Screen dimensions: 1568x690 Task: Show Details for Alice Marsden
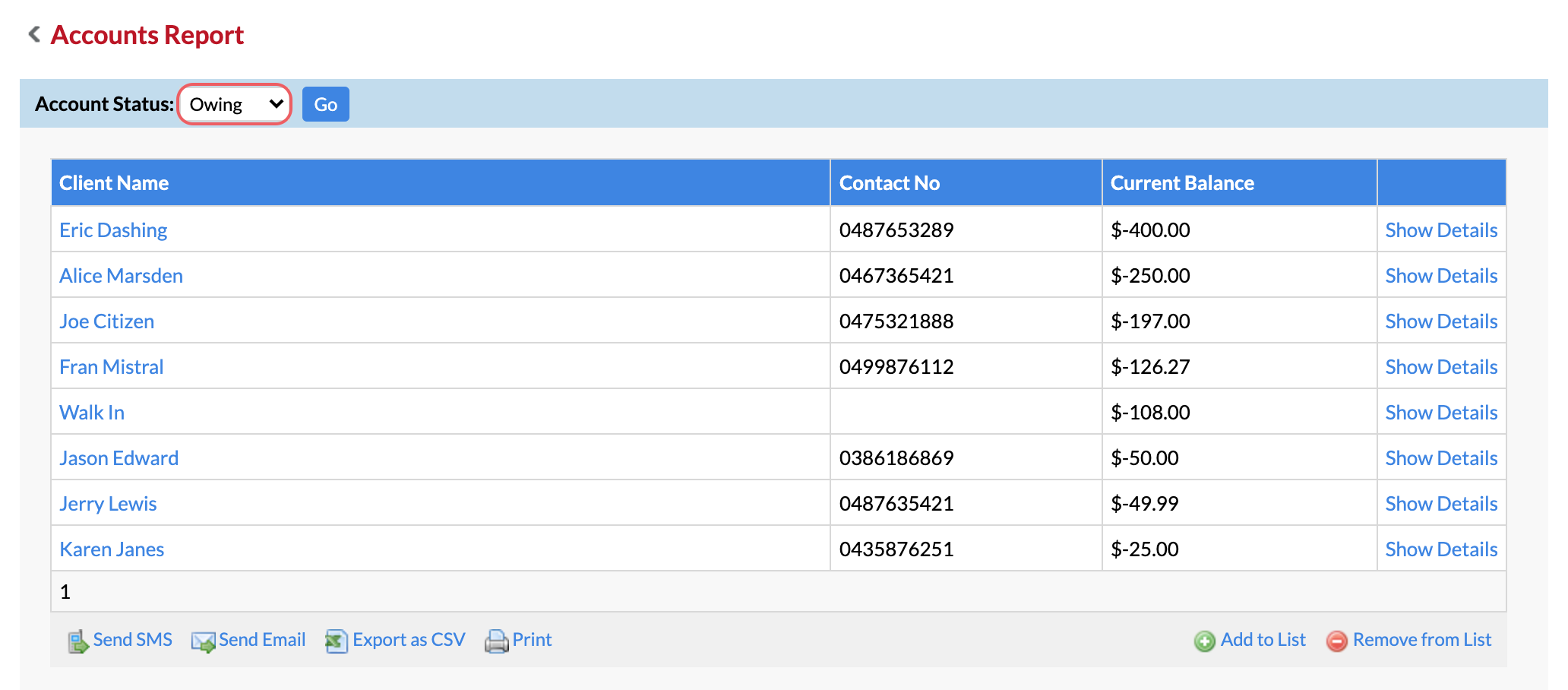pos(1441,276)
